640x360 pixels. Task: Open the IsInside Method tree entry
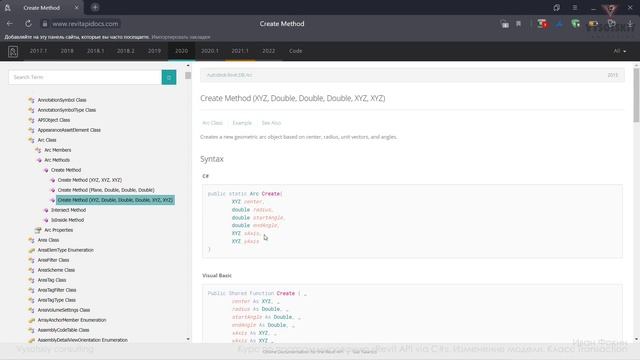67,220
